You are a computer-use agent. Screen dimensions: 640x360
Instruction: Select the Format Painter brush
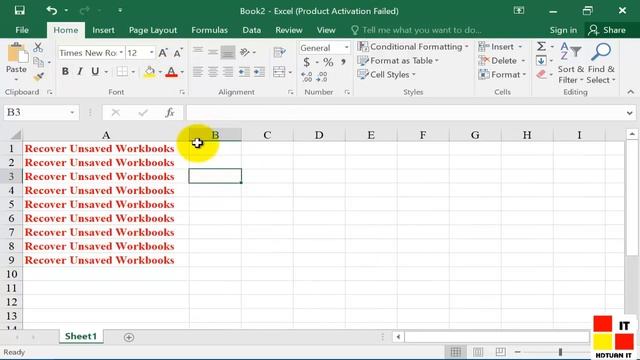pyautogui.click(x=38, y=76)
